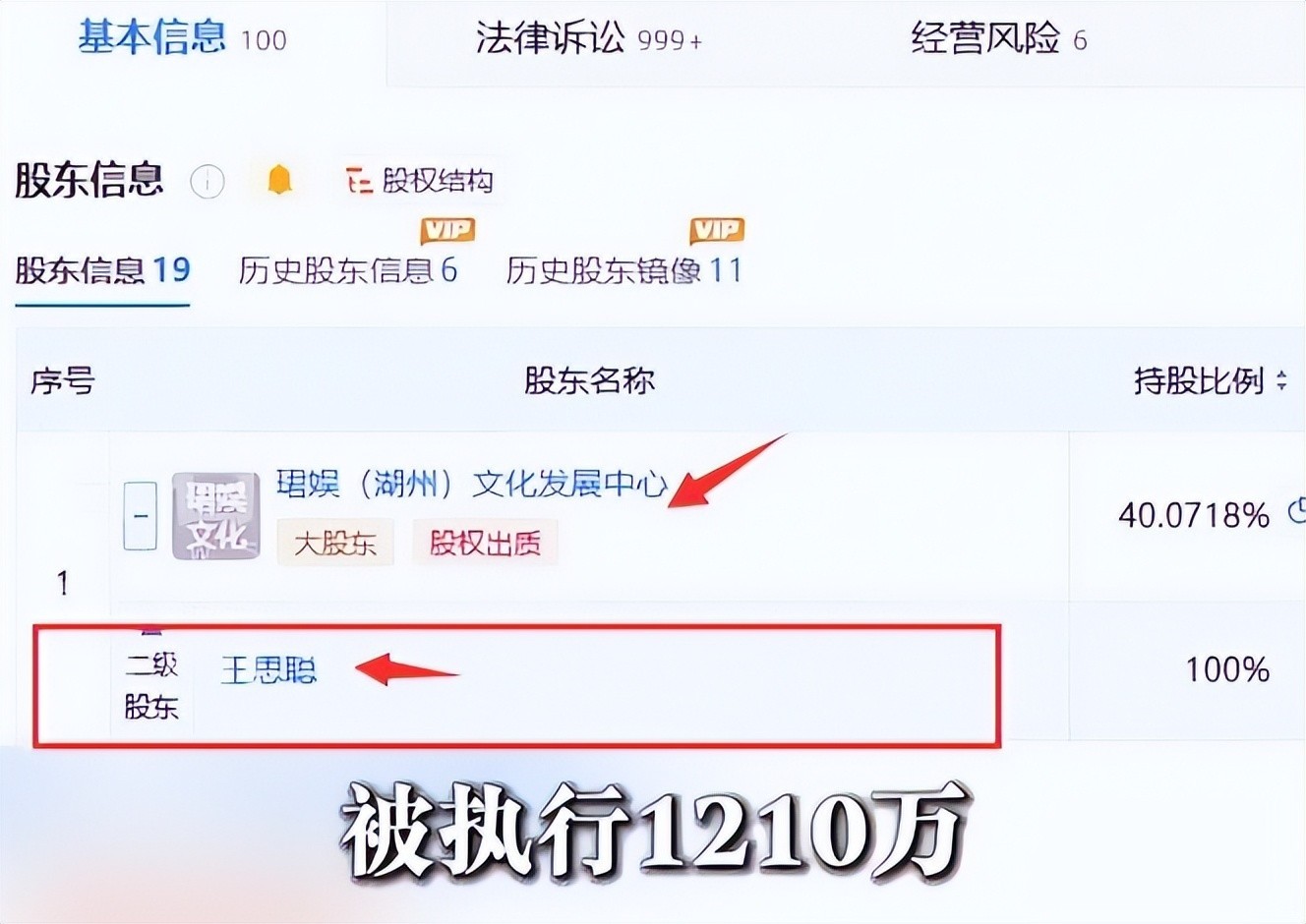Open the 王思聪 shareholder link
Image resolution: width=1306 pixels, height=924 pixels.
point(268,670)
